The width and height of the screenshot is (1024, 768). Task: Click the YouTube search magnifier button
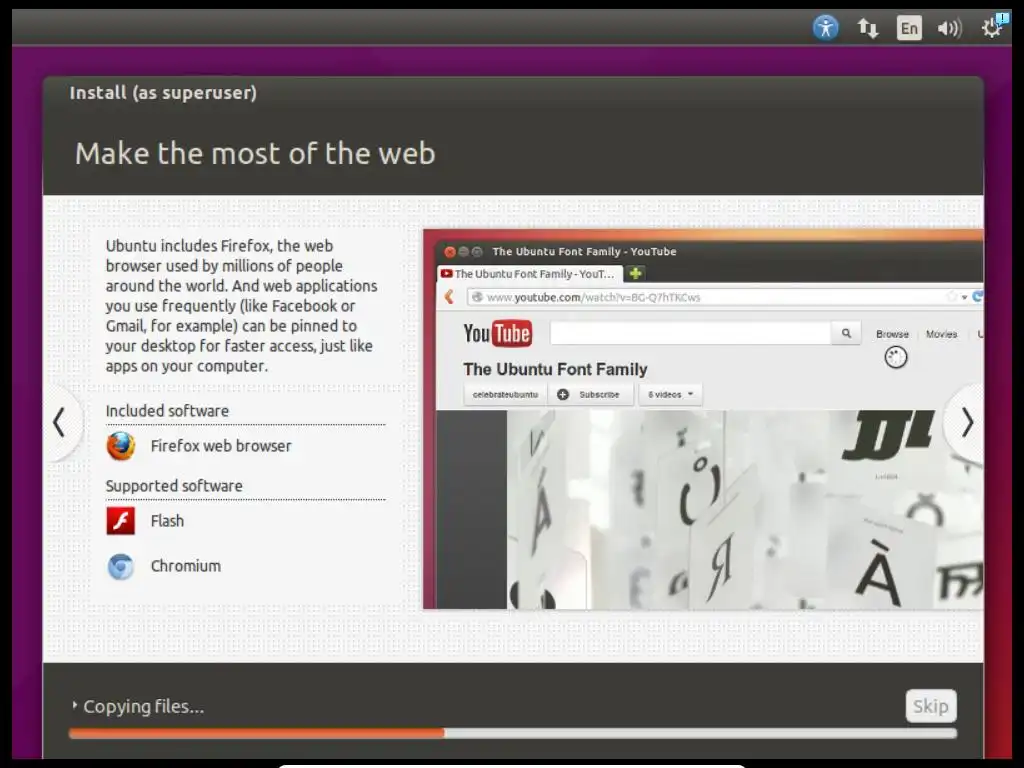[x=846, y=333]
